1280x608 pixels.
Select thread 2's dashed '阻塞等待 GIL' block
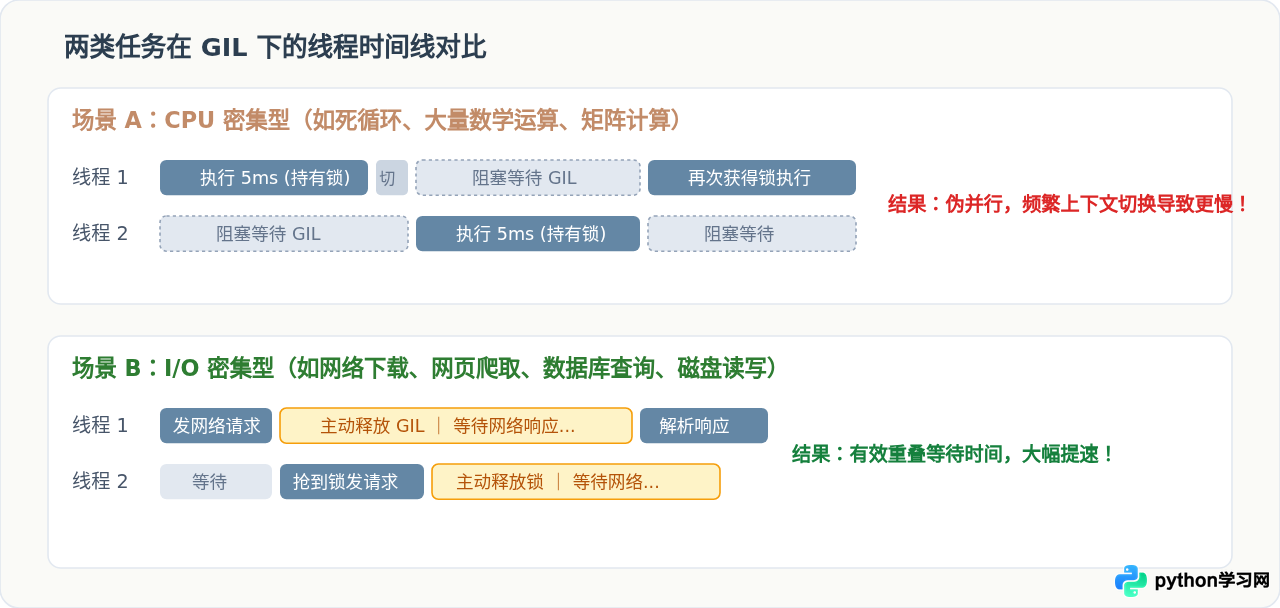point(284,234)
